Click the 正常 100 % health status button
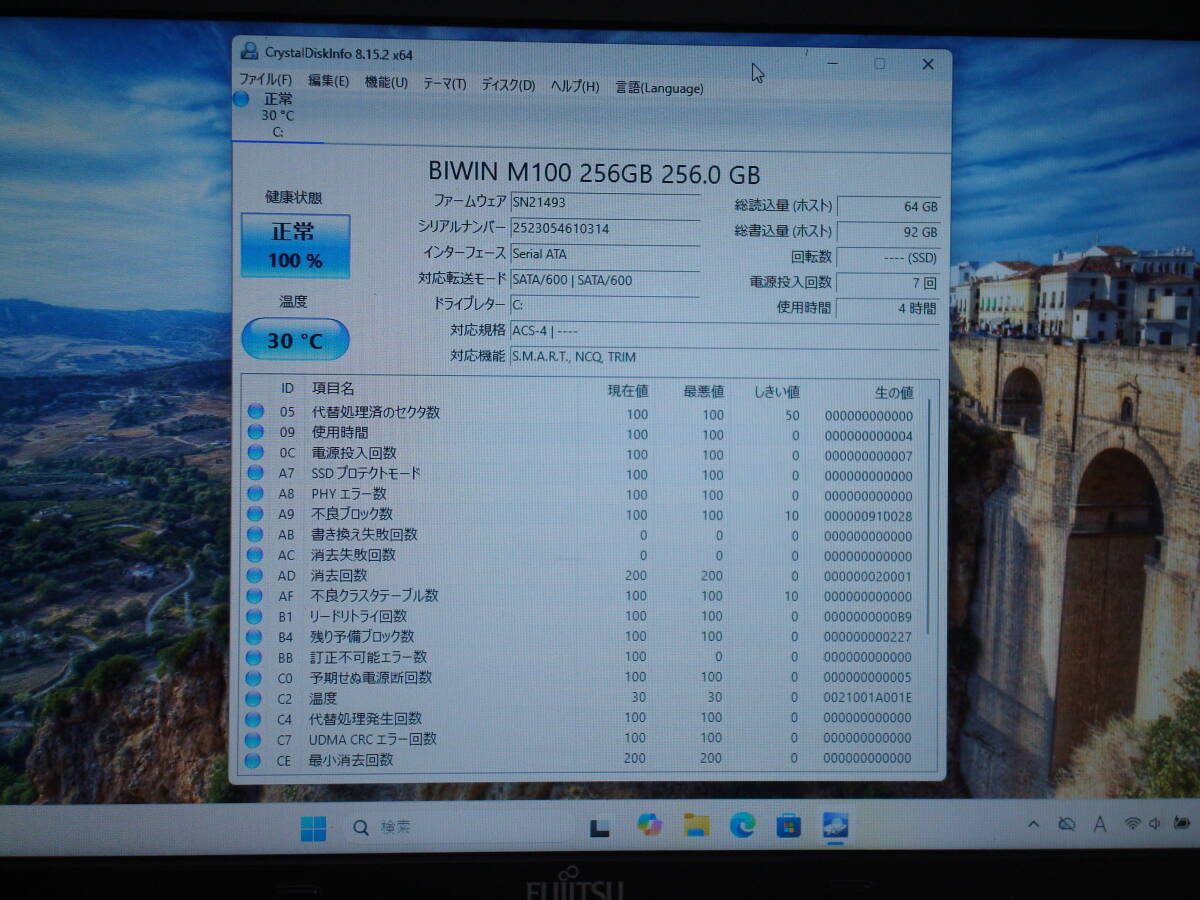The height and width of the screenshot is (900, 1200). tap(295, 246)
